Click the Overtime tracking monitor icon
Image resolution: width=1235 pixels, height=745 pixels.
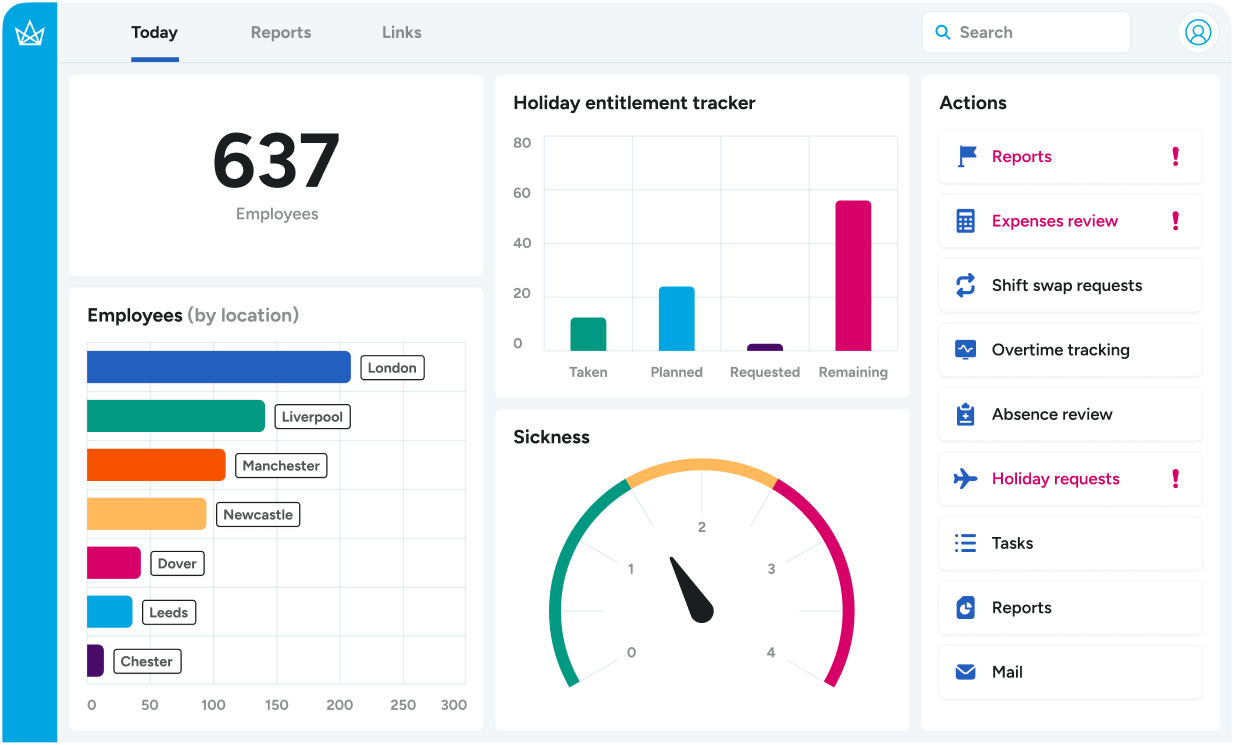[x=965, y=350]
